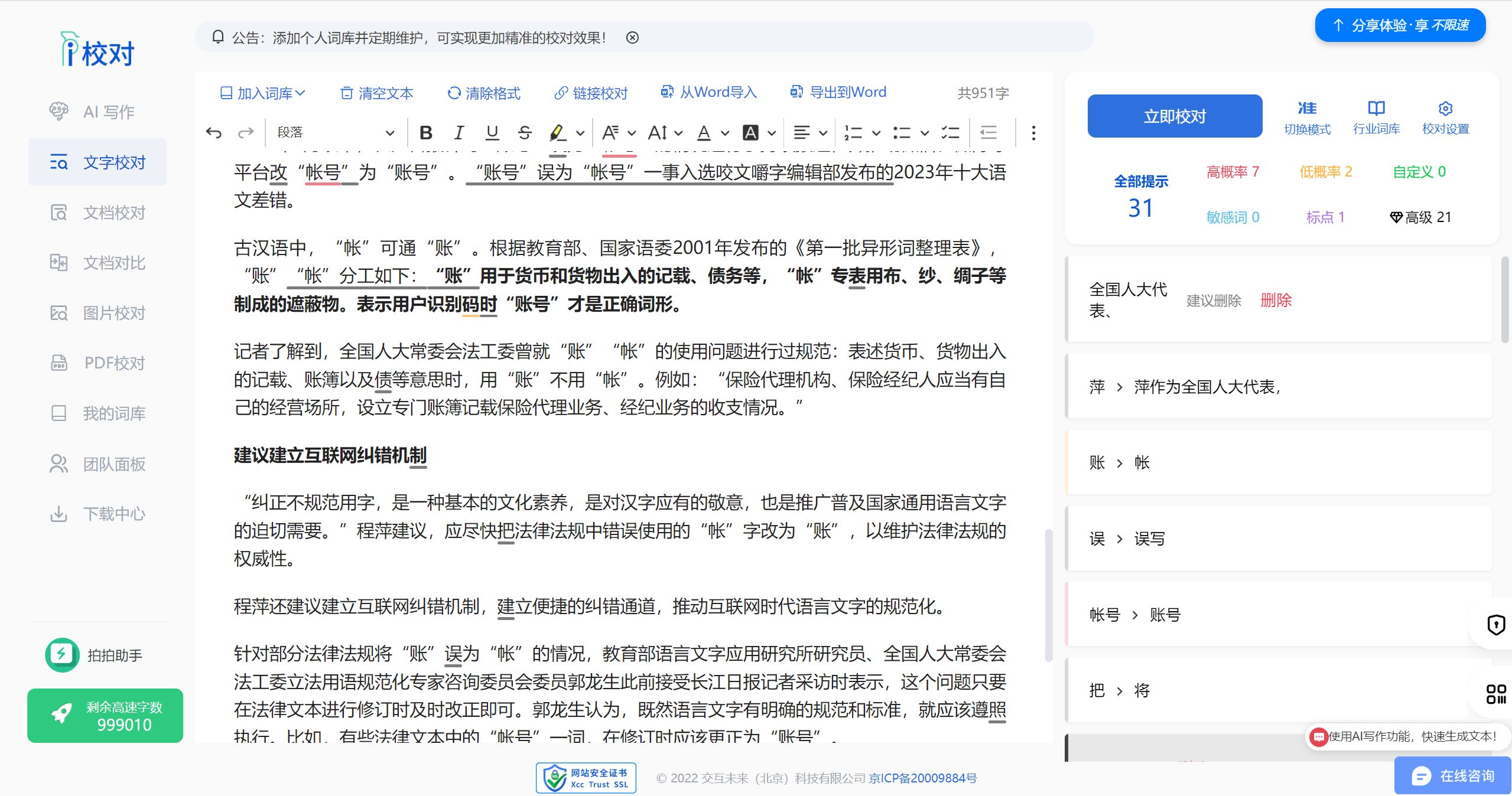1512x796 pixels.
Task: Open 在线咨询 online chat
Action: pyautogui.click(x=1453, y=775)
